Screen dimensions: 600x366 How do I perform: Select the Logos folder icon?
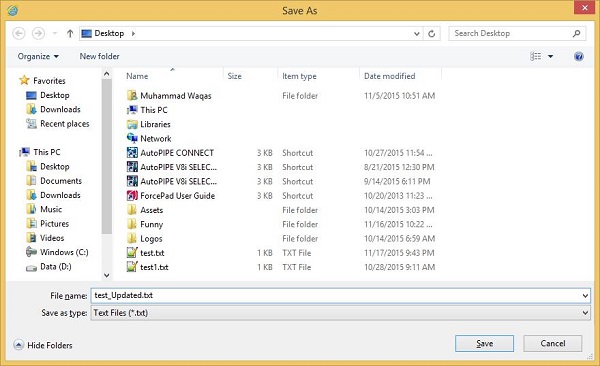click(132, 239)
